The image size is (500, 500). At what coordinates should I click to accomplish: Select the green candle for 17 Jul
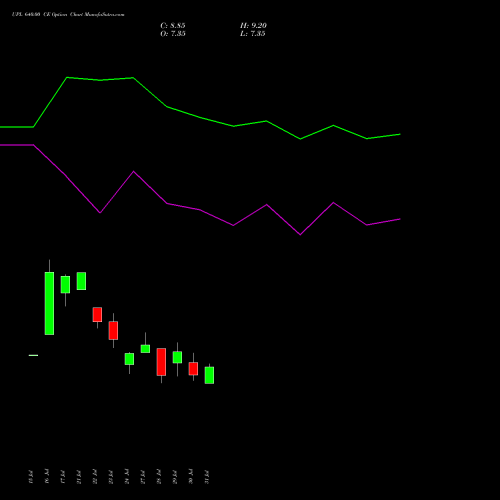pos(65,284)
